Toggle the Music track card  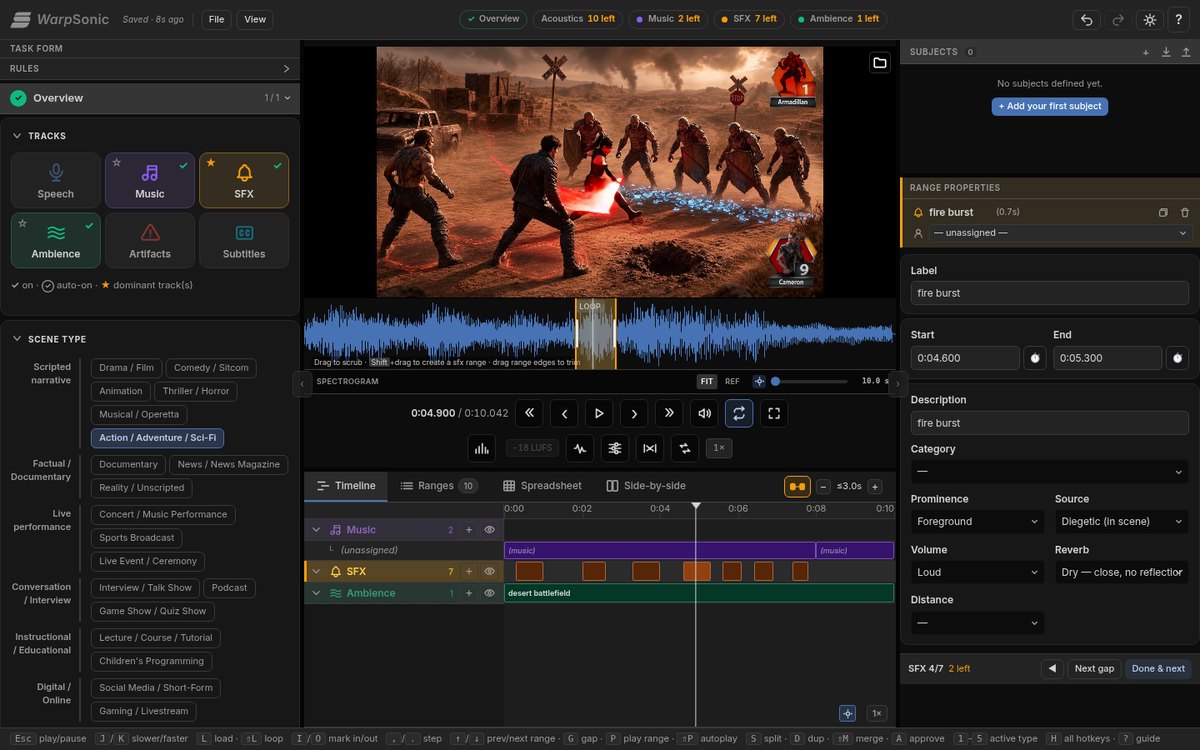[150, 180]
